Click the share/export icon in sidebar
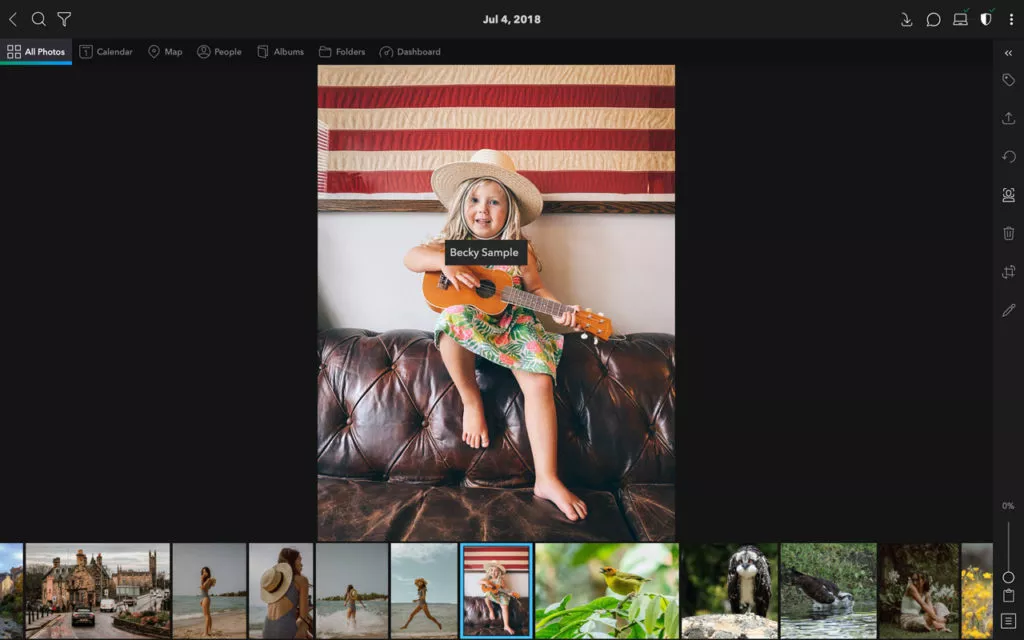This screenshot has height=640, width=1024. click(x=1008, y=118)
